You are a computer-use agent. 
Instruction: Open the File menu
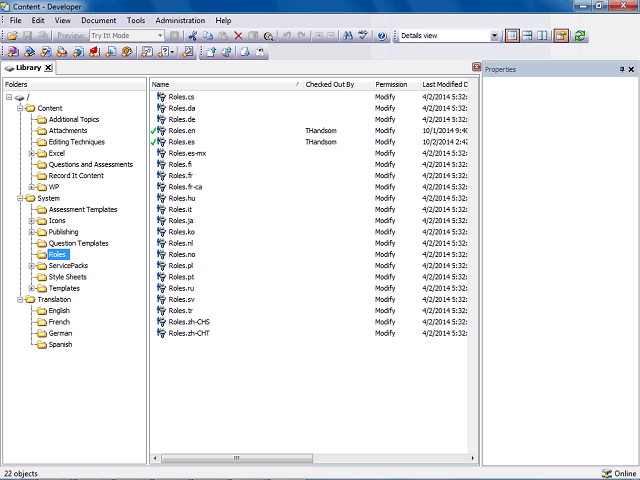[16, 20]
